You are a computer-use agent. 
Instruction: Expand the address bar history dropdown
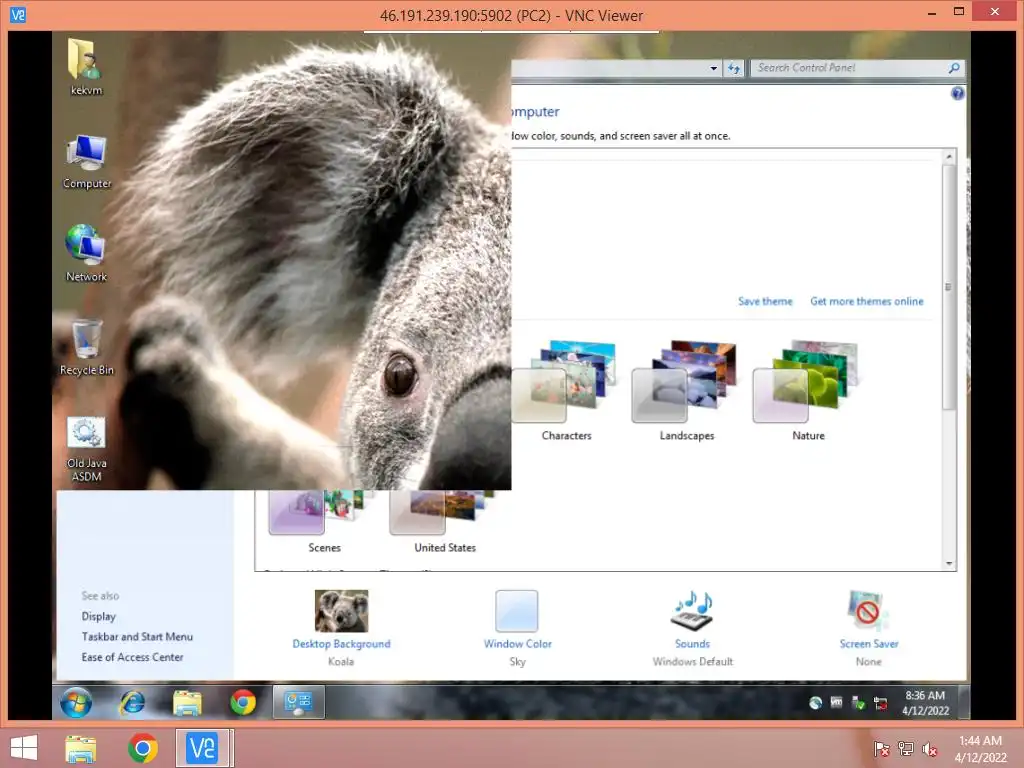pyautogui.click(x=713, y=68)
